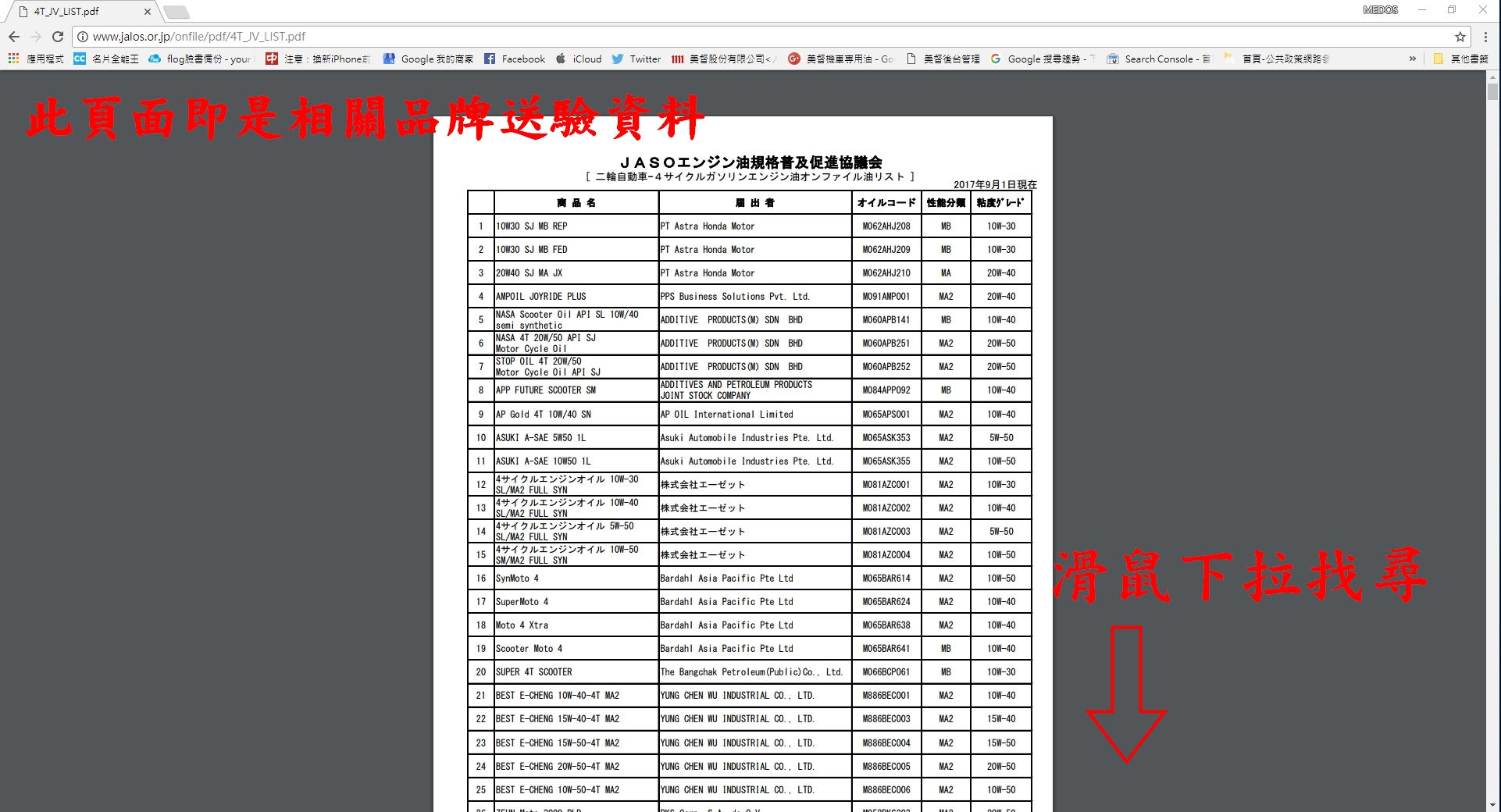Viewport: 1501px width, 812px height.
Task: Open the Chrome three-dot menu
Action: [1485, 37]
